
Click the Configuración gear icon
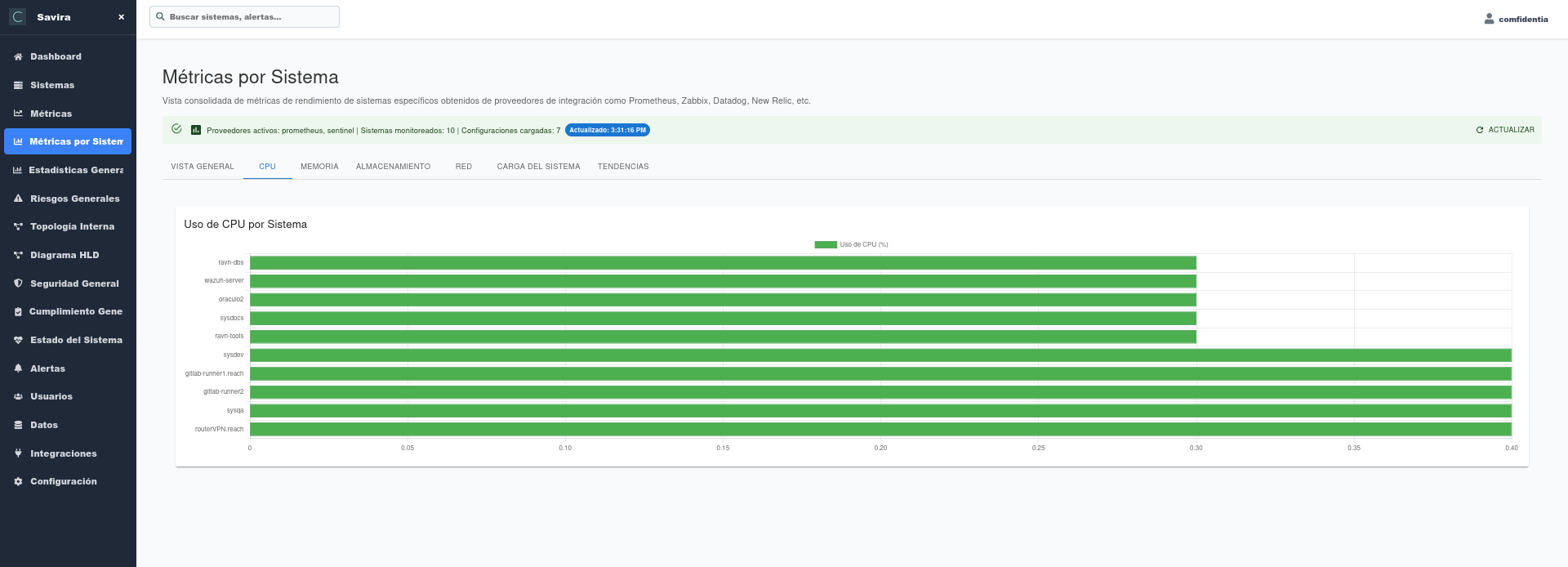(18, 481)
